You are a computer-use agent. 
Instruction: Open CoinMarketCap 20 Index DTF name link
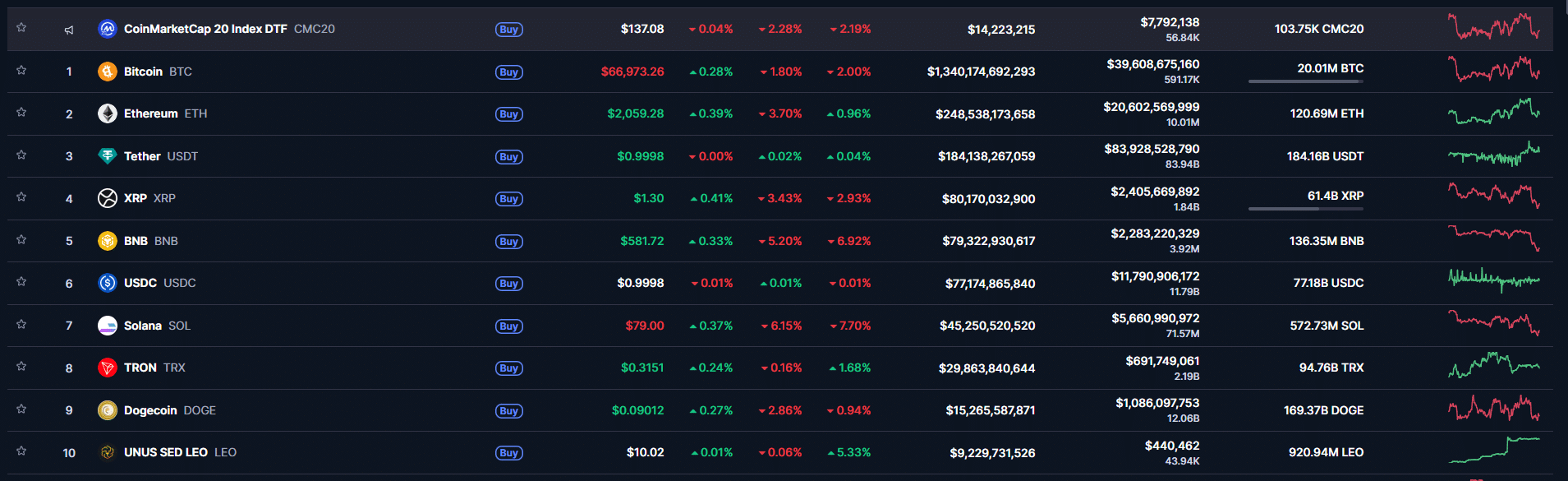point(229,29)
